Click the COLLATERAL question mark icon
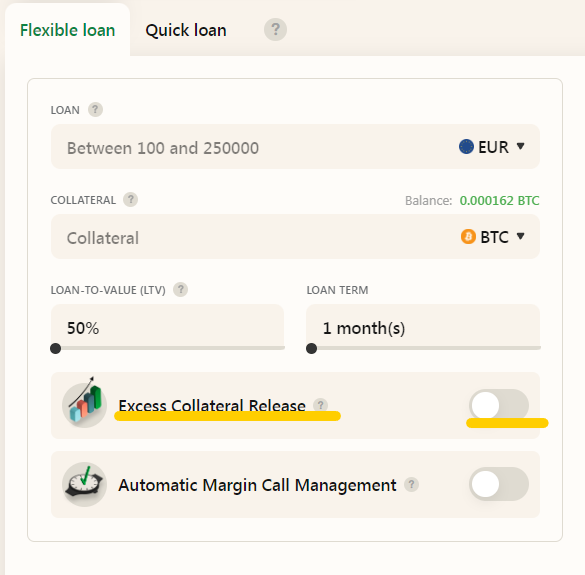This screenshot has height=575, width=585. (x=131, y=200)
